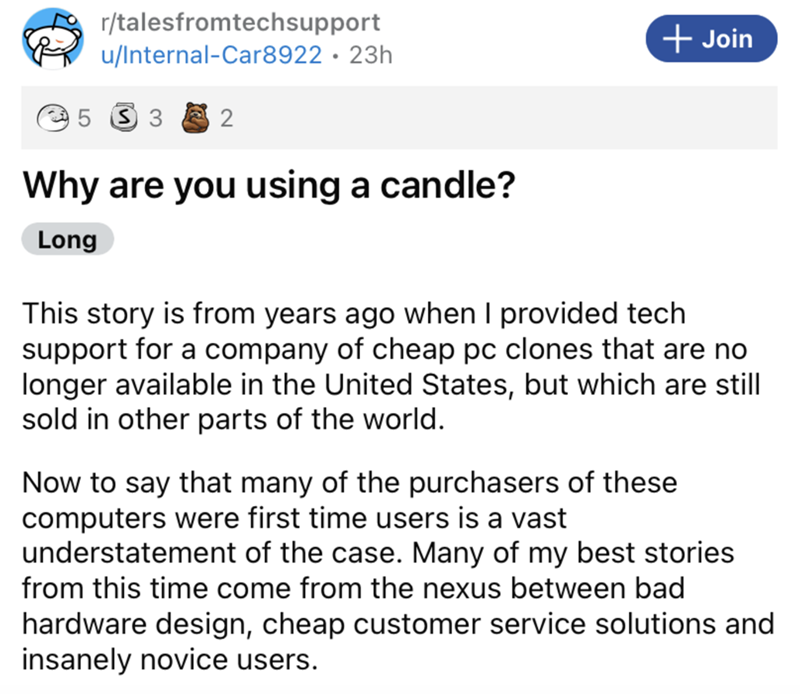Viewport: 800px width, 694px height.
Task: Click the award count 5
Action: pos(84,120)
